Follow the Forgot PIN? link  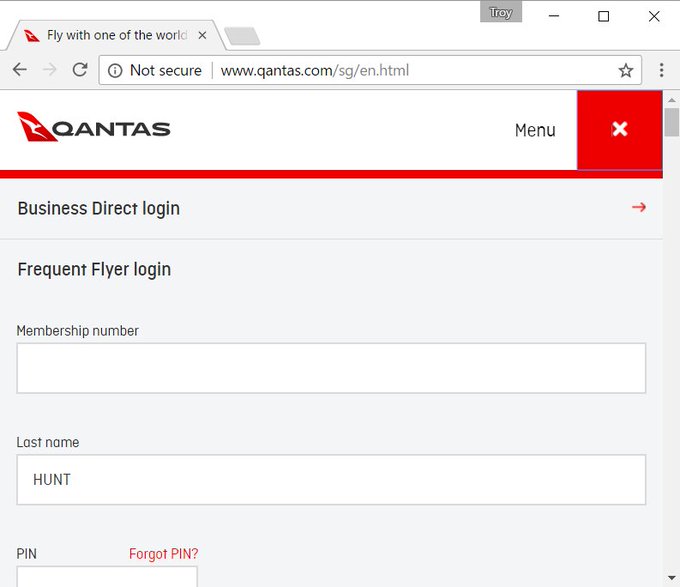pos(163,554)
